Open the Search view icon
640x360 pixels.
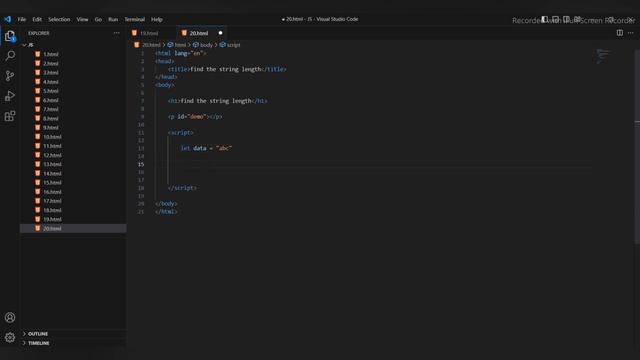click(x=10, y=56)
